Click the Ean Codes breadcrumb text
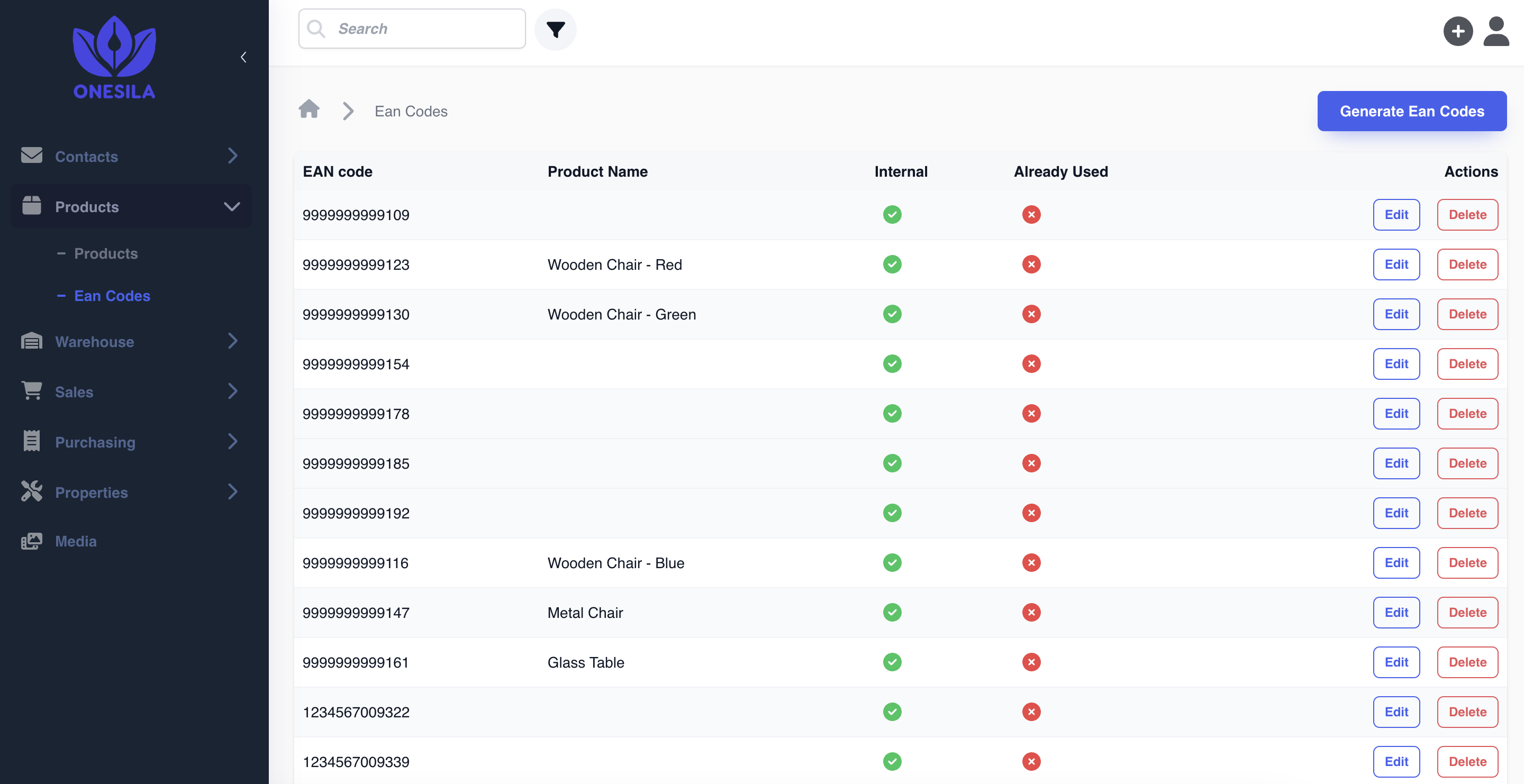1524x784 pixels. [411, 111]
